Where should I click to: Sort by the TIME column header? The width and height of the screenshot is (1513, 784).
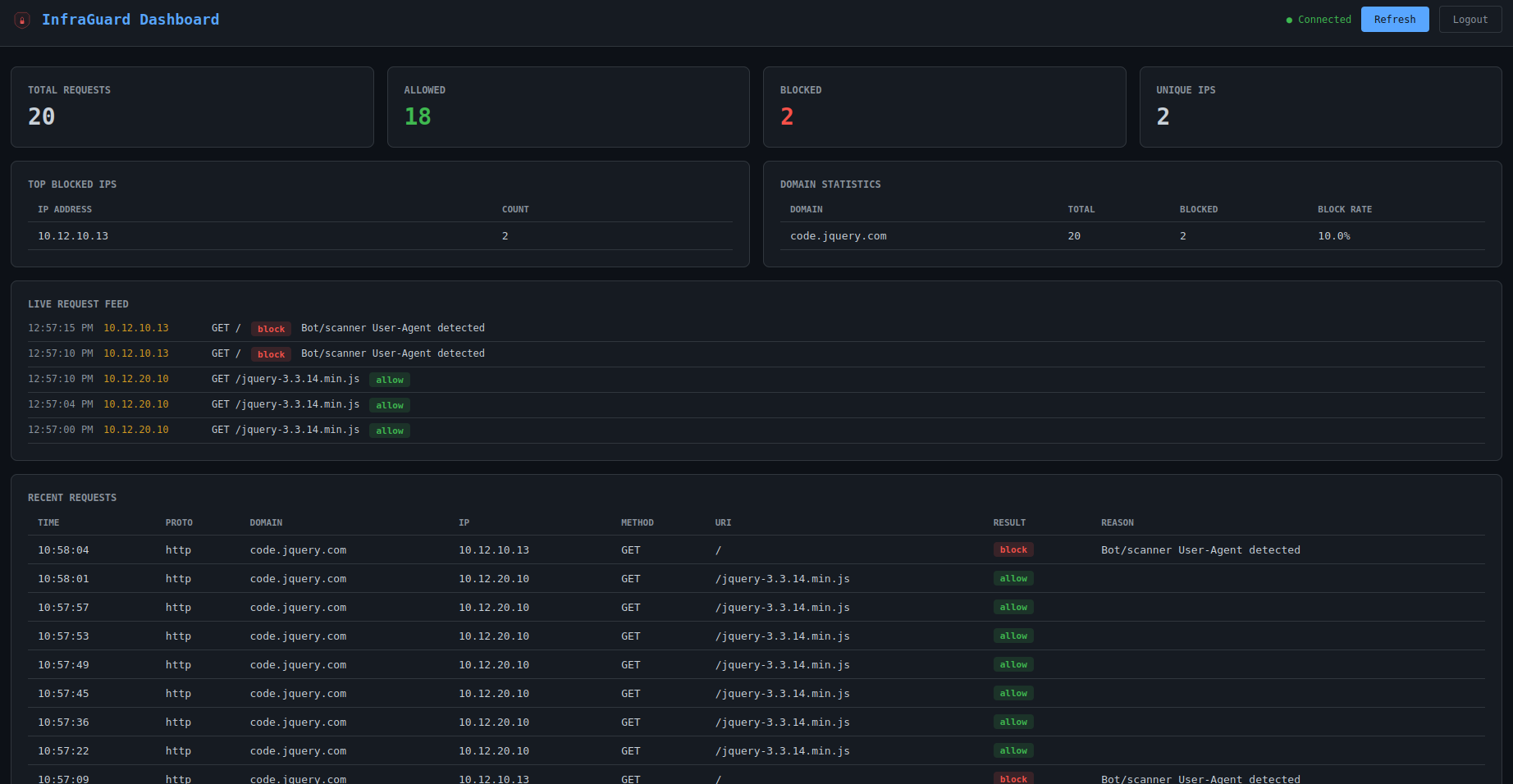coord(48,522)
